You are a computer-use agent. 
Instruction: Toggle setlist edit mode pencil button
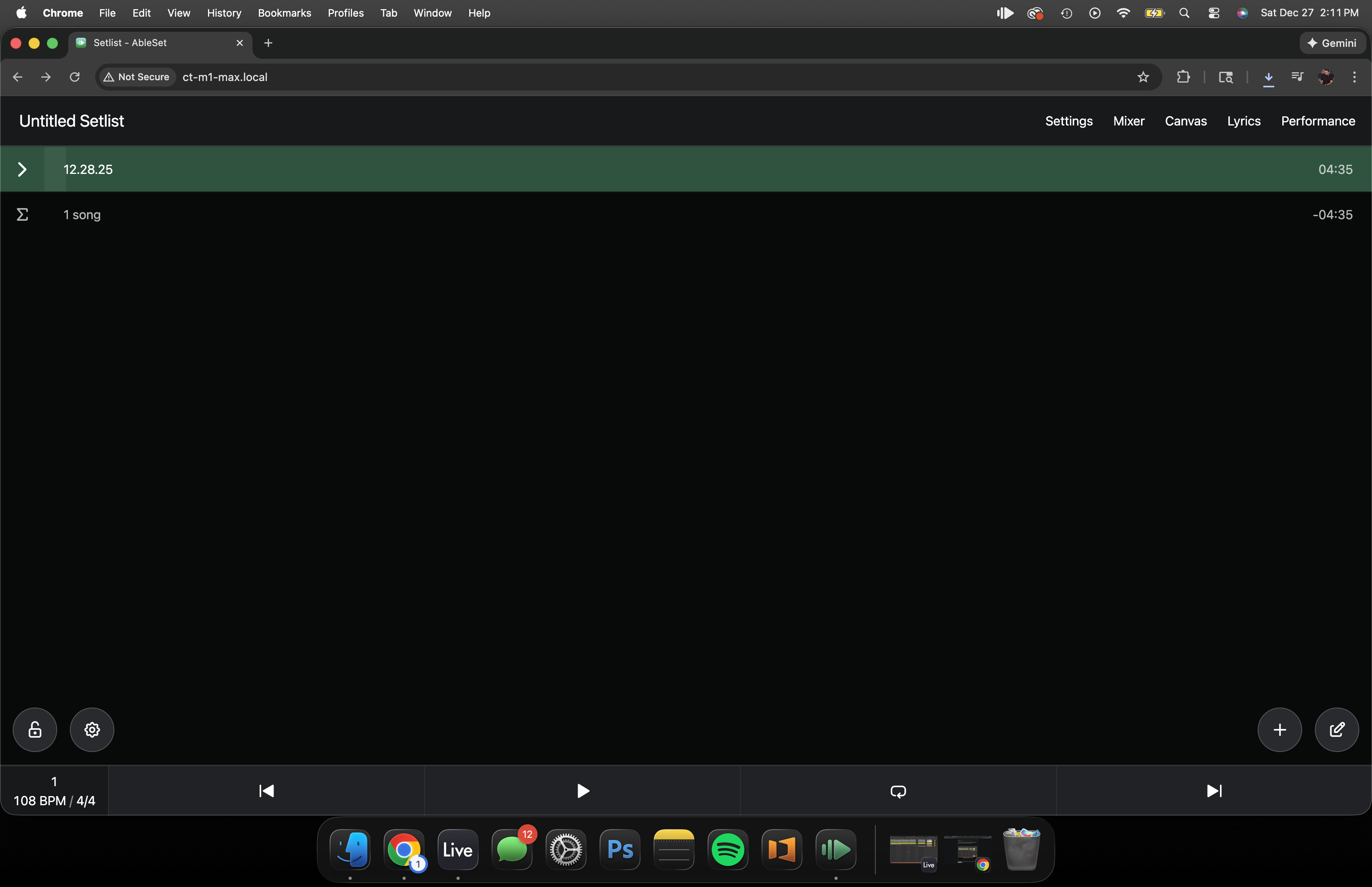coord(1336,730)
